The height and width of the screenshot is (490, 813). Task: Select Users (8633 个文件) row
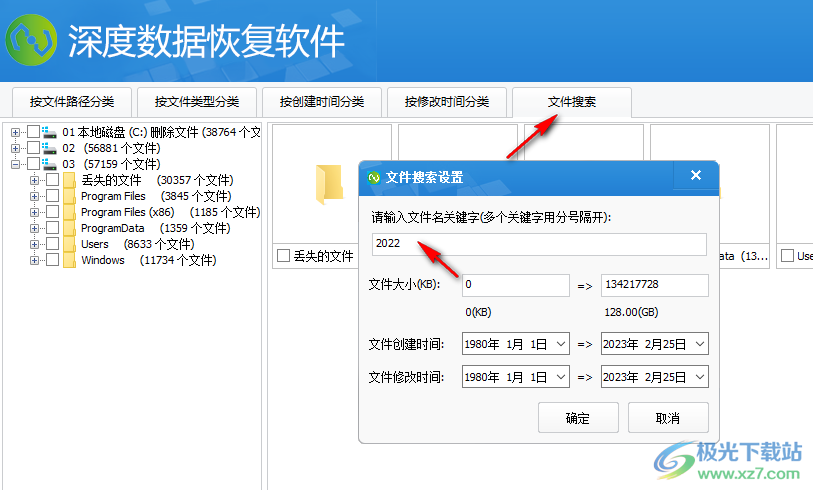click(137, 244)
